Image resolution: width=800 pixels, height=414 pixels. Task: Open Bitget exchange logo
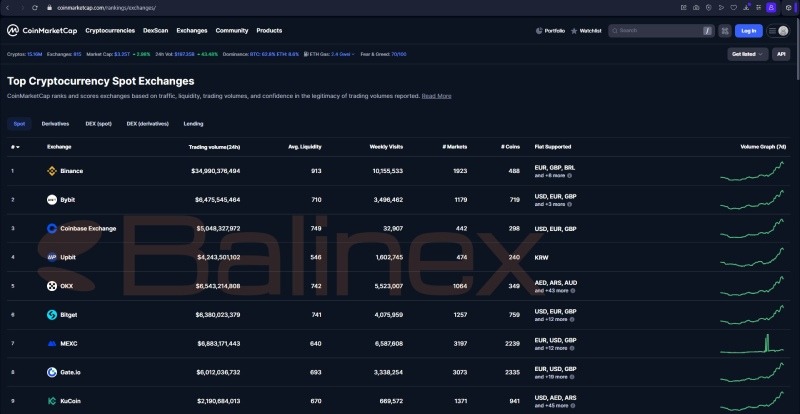tap(52, 315)
